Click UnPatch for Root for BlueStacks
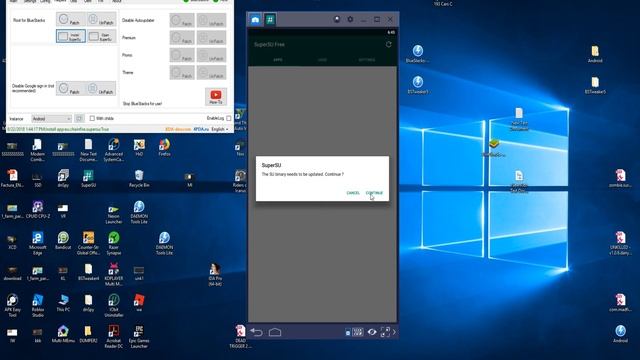This screenshot has width=640, height=360. (x=101, y=20)
